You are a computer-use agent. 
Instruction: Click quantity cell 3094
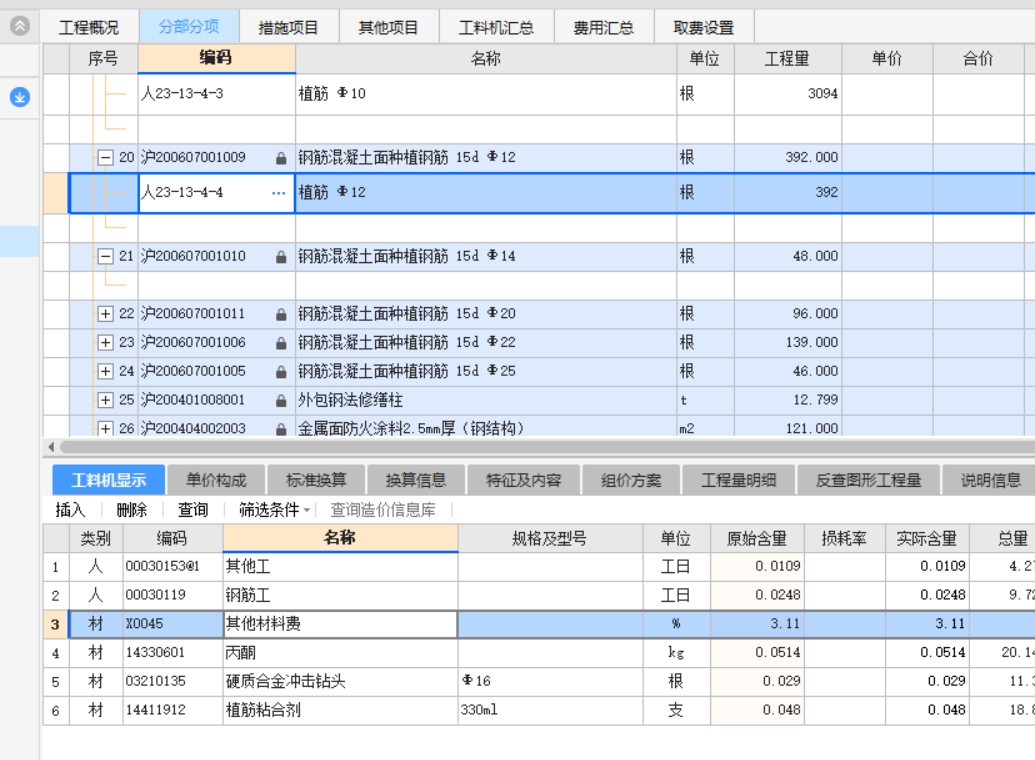click(x=787, y=94)
